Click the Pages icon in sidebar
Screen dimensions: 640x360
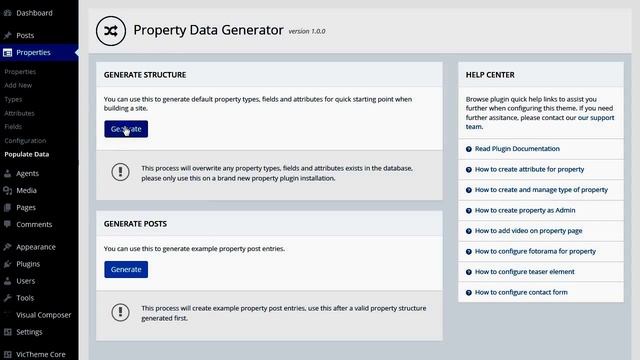[7, 208]
